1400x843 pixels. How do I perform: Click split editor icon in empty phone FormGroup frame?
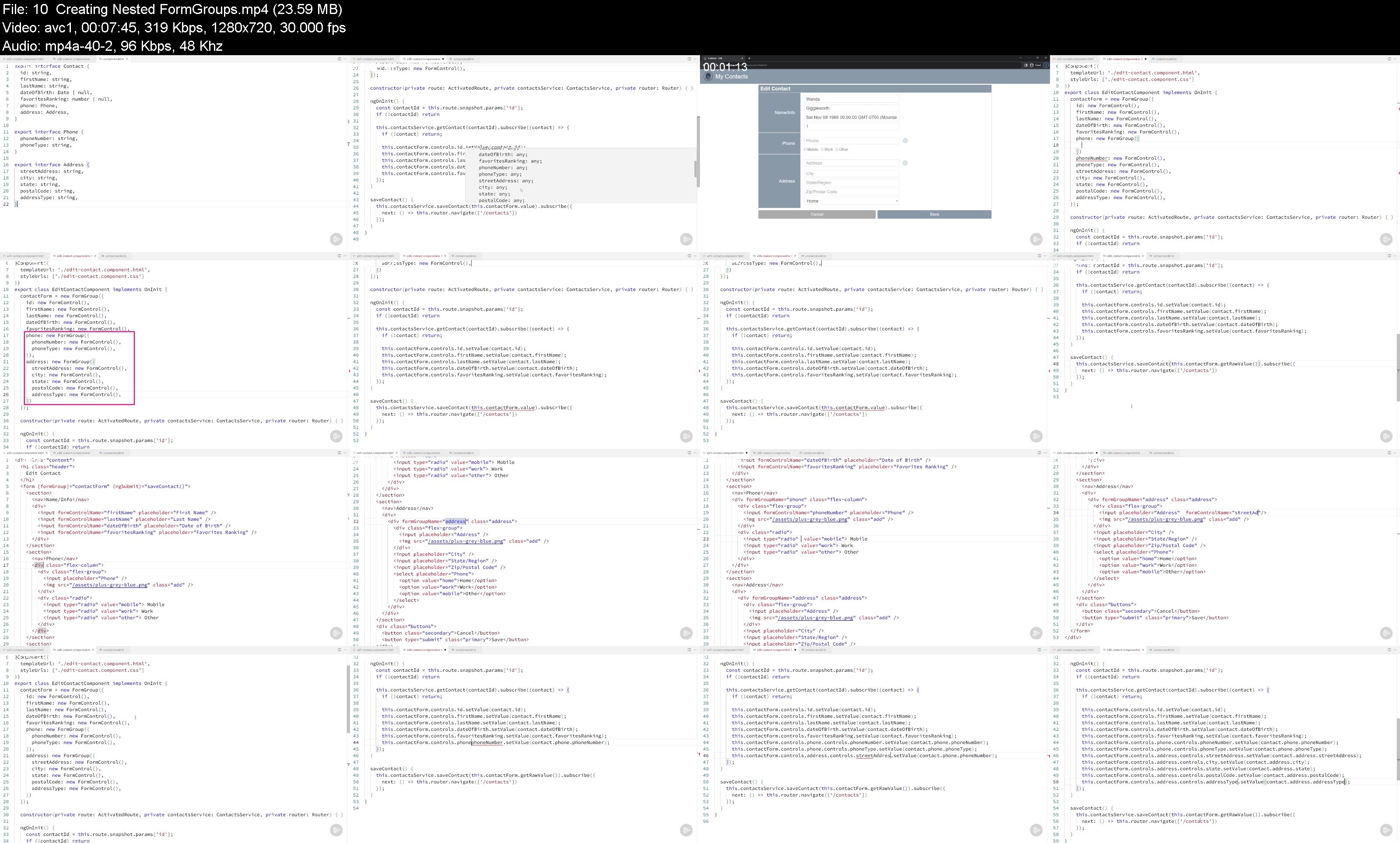pyautogui.click(x=1389, y=59)
